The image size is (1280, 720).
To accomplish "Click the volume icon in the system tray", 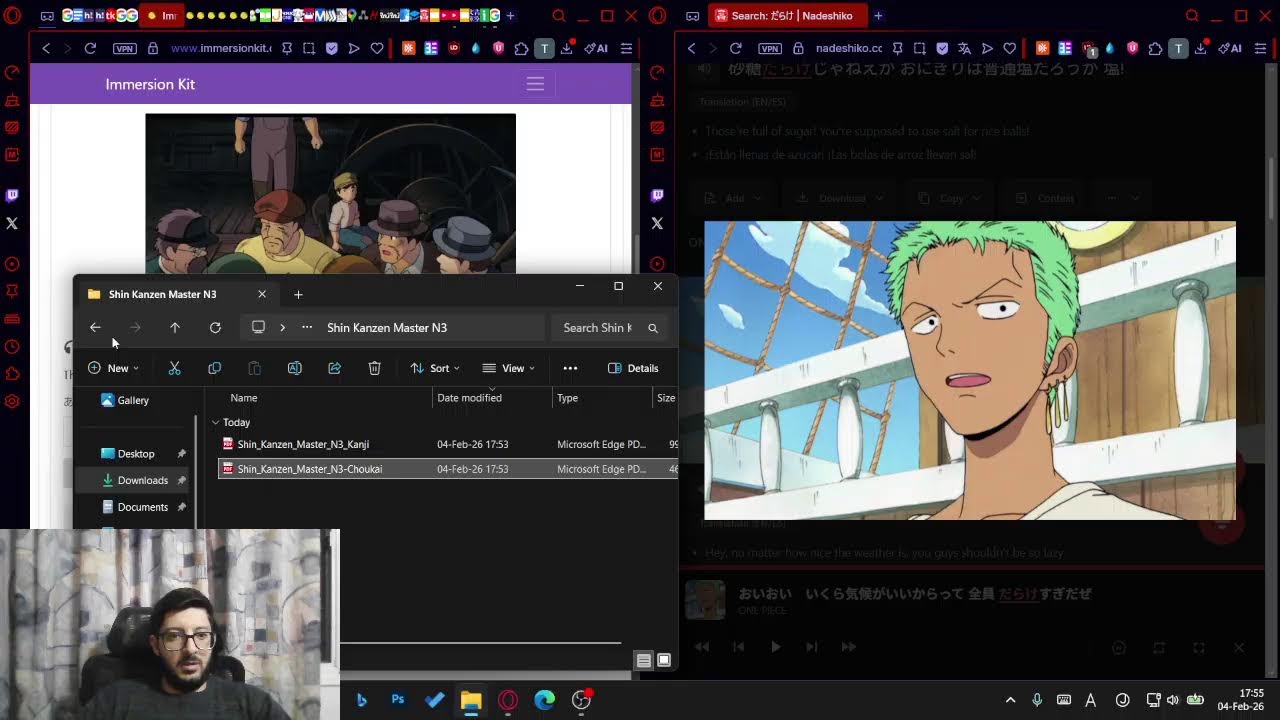I will (1173, 700).
